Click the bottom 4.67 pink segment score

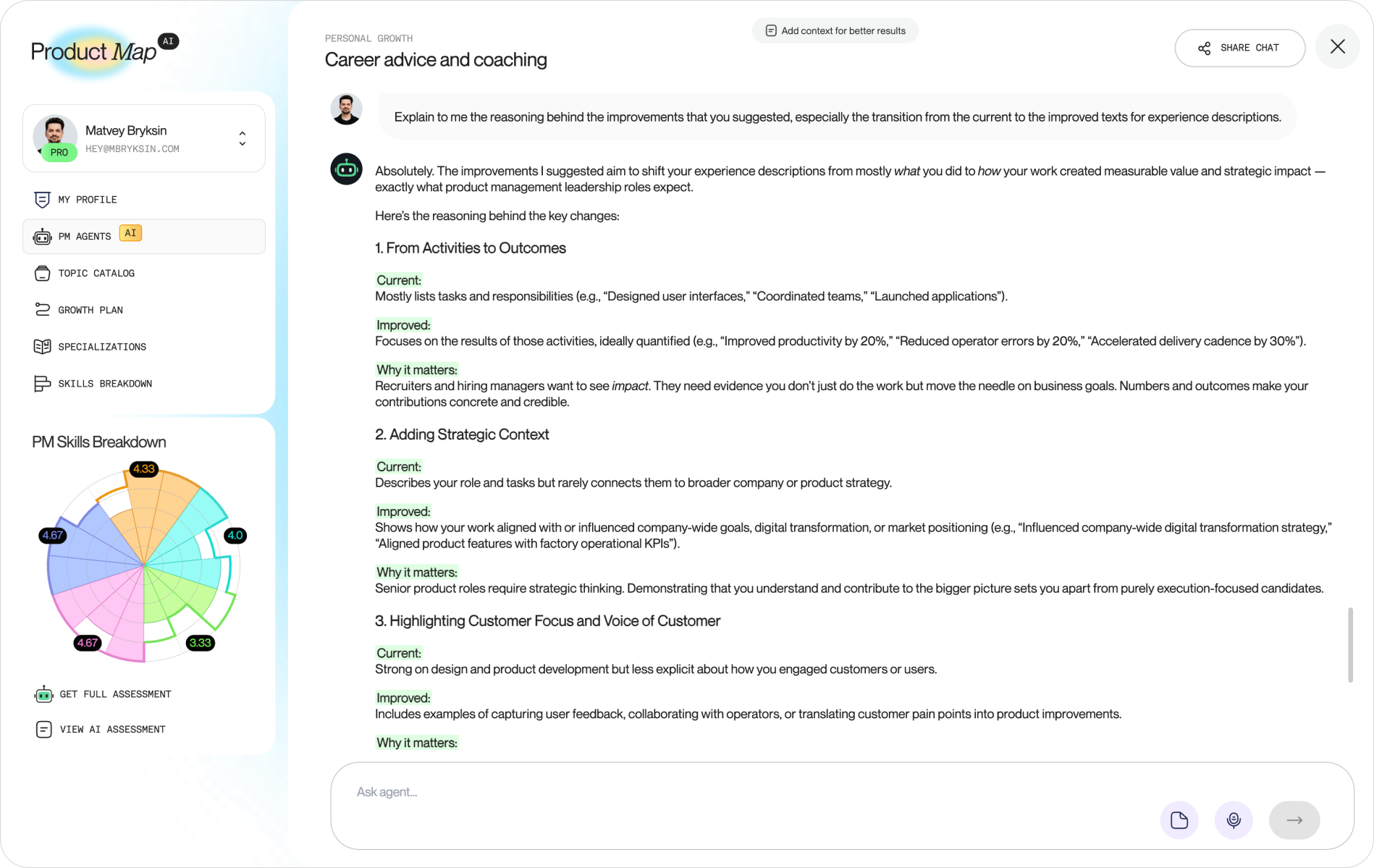(x=88, y=643)
